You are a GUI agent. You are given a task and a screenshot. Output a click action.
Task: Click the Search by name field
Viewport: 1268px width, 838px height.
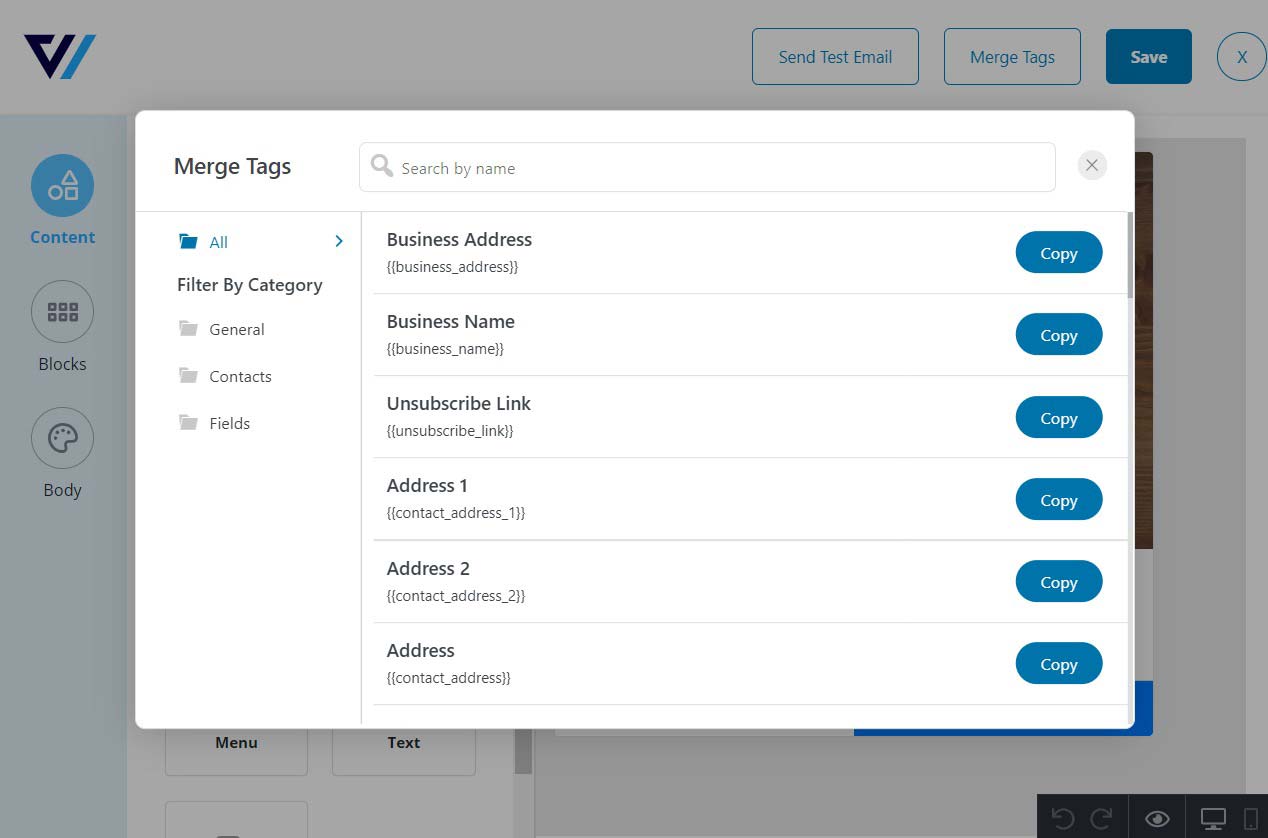(707, 167)
